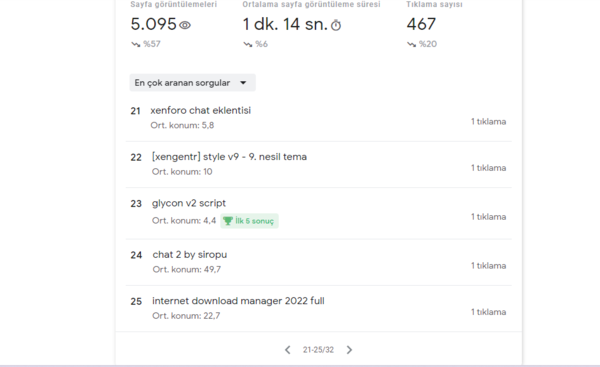The width and height of the screenshot is (600, 367).
Task: Click the downward trend arrow beside %20
Action: 411,44
